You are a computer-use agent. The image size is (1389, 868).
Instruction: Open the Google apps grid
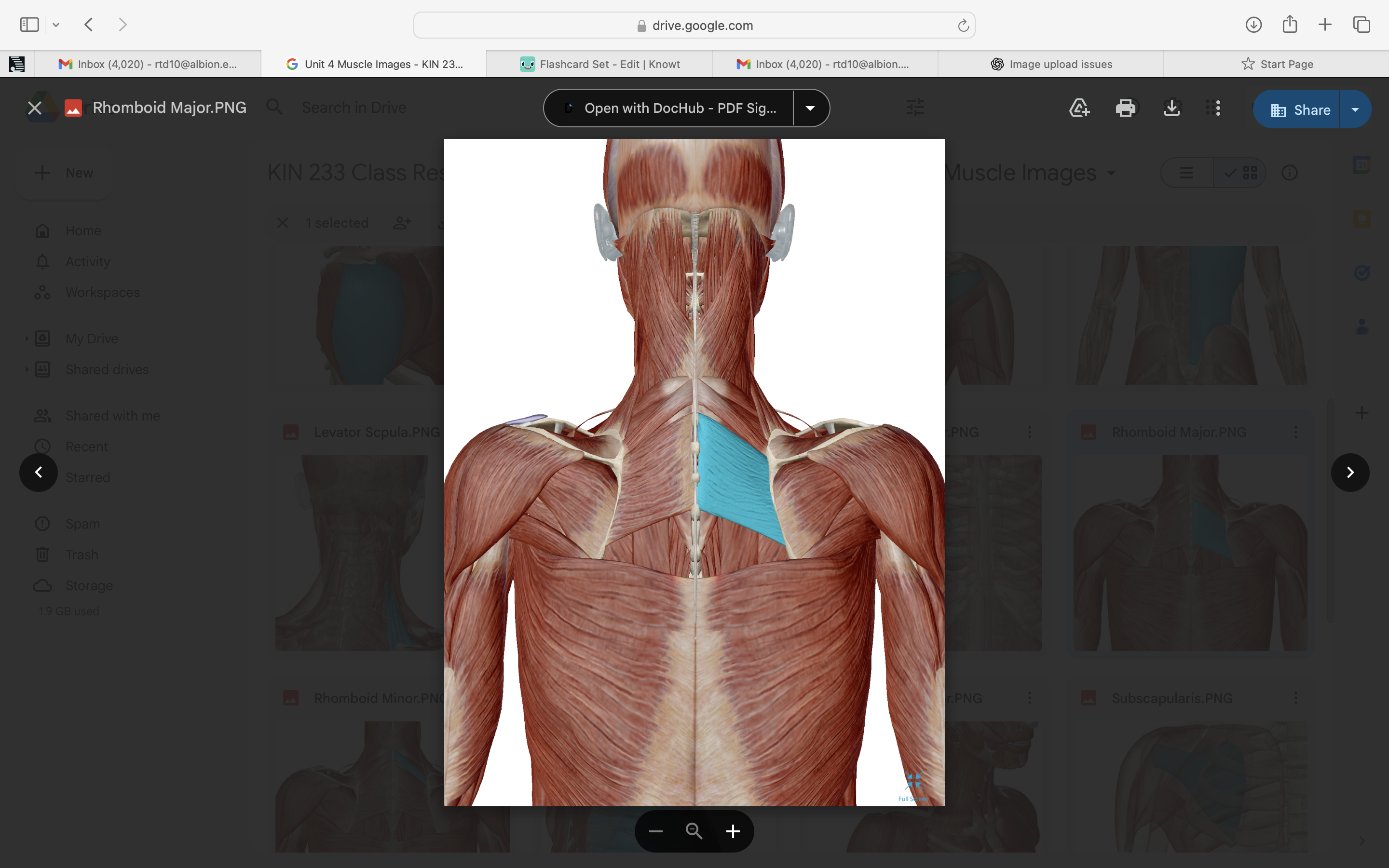1215,108
